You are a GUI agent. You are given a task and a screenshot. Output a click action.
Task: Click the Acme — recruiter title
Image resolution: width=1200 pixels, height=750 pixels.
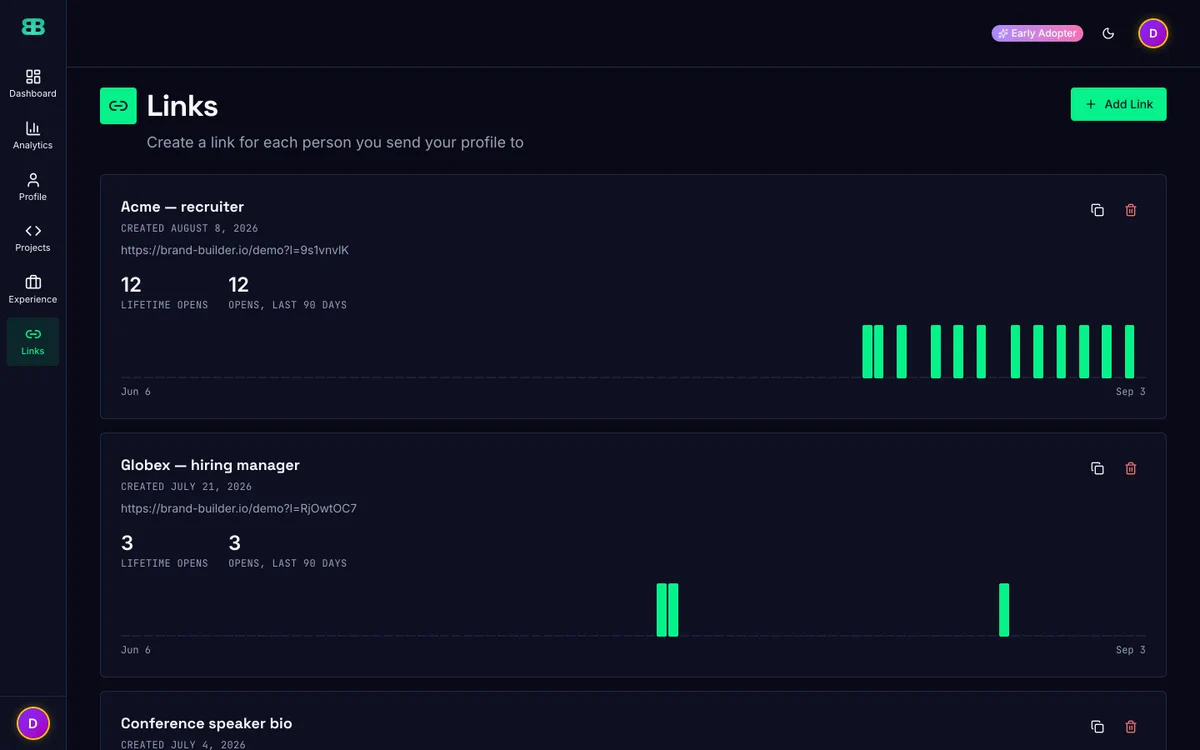click(x=182, y=207)
